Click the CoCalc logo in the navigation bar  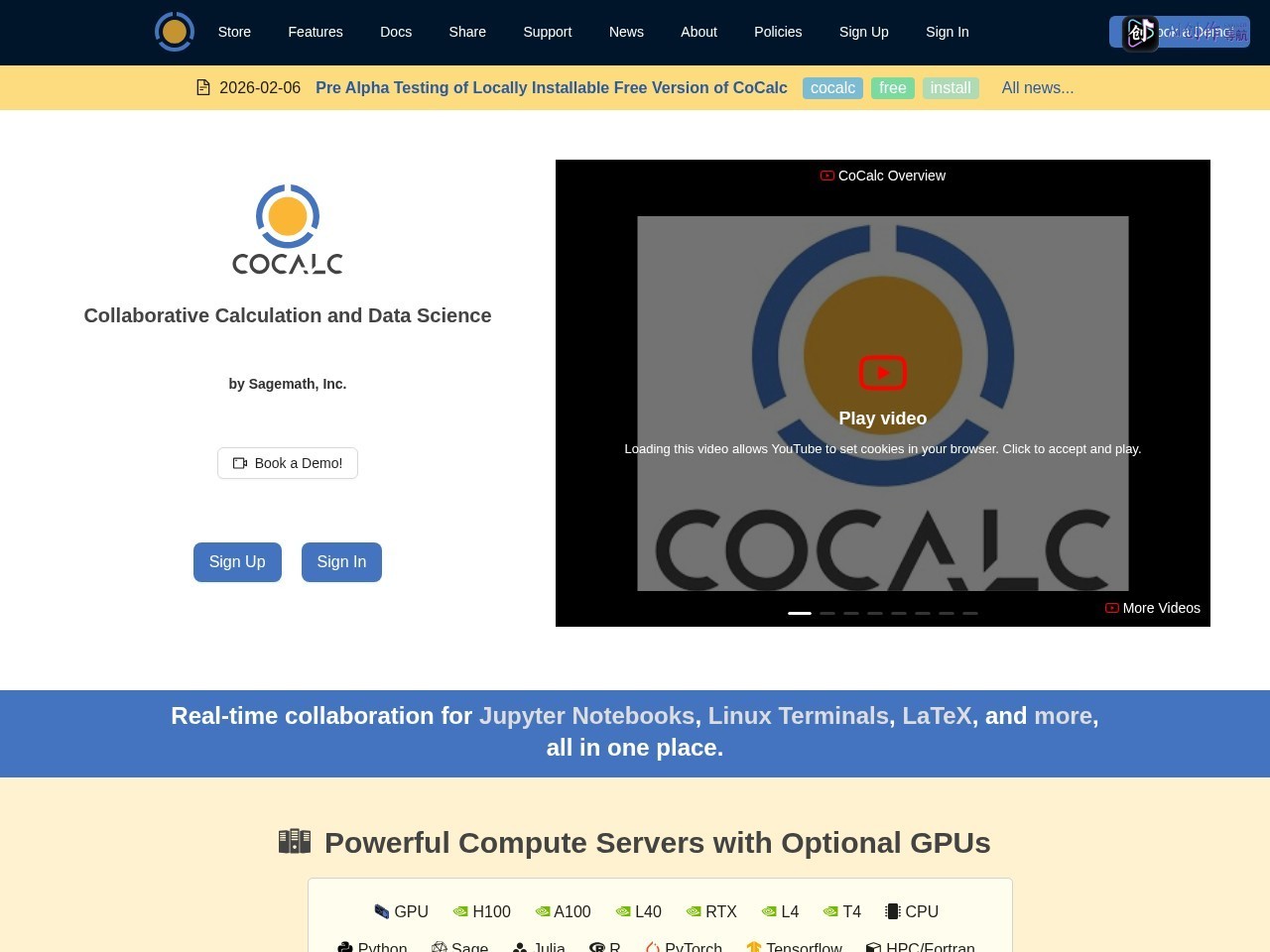click(x=175, y=32)
